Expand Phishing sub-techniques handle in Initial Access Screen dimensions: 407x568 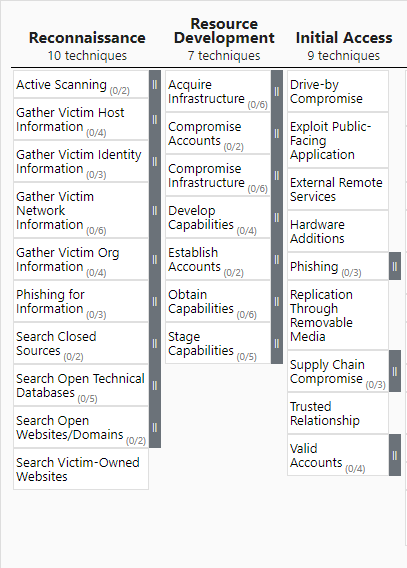[395, 266]
